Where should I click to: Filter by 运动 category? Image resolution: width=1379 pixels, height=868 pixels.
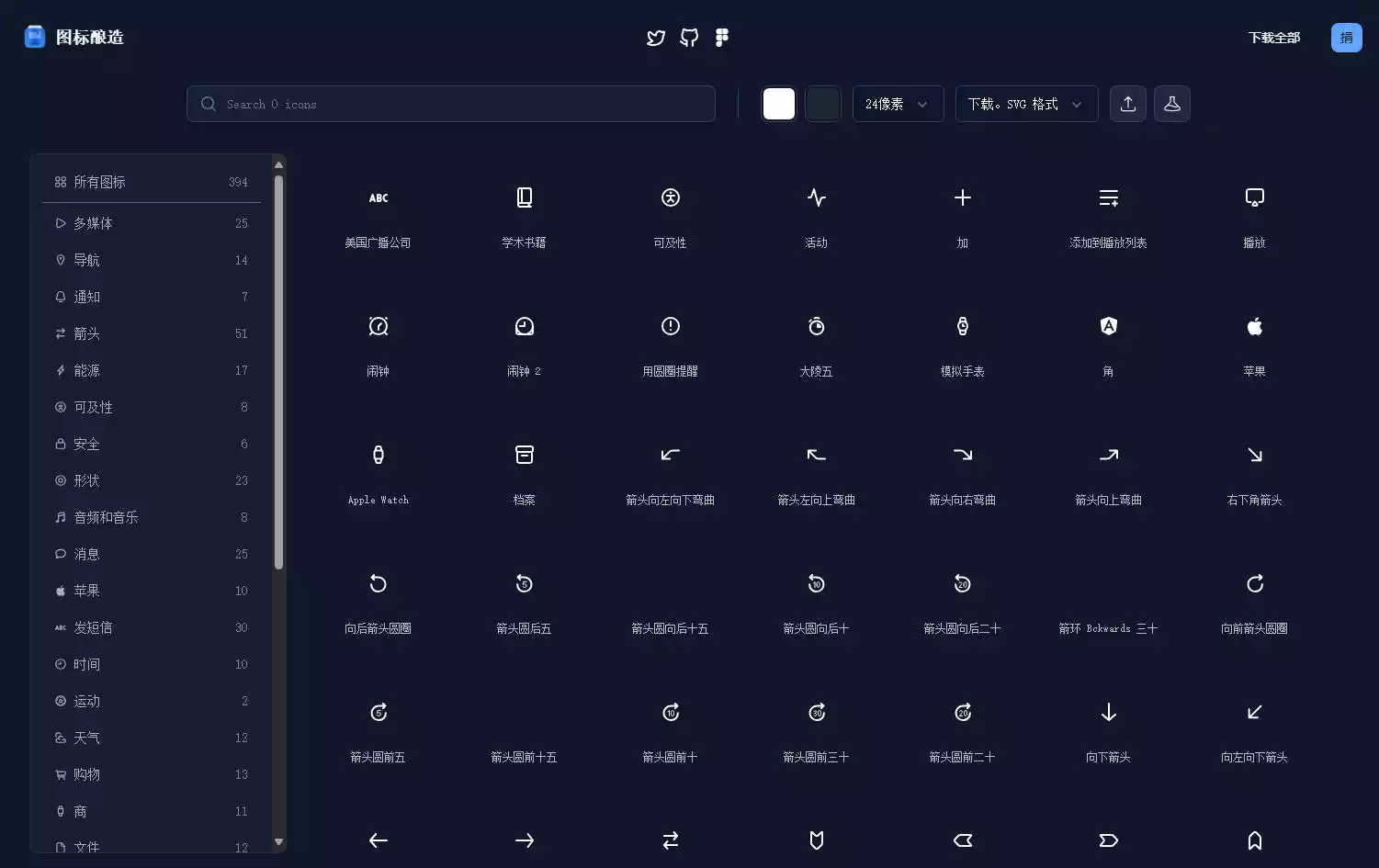pyautogui.click(x=152, y=701)
